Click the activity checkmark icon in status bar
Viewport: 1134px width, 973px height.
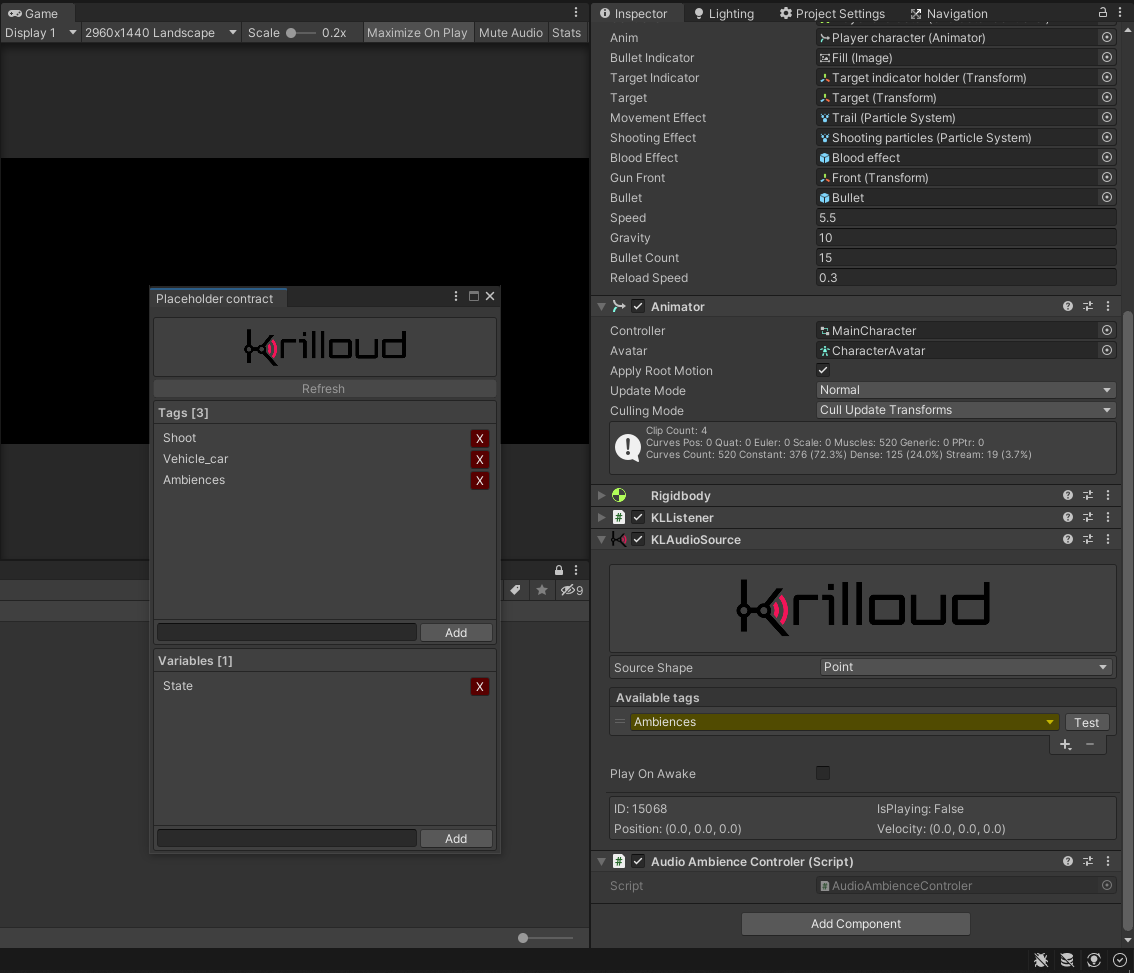[x=1120, y=960]
